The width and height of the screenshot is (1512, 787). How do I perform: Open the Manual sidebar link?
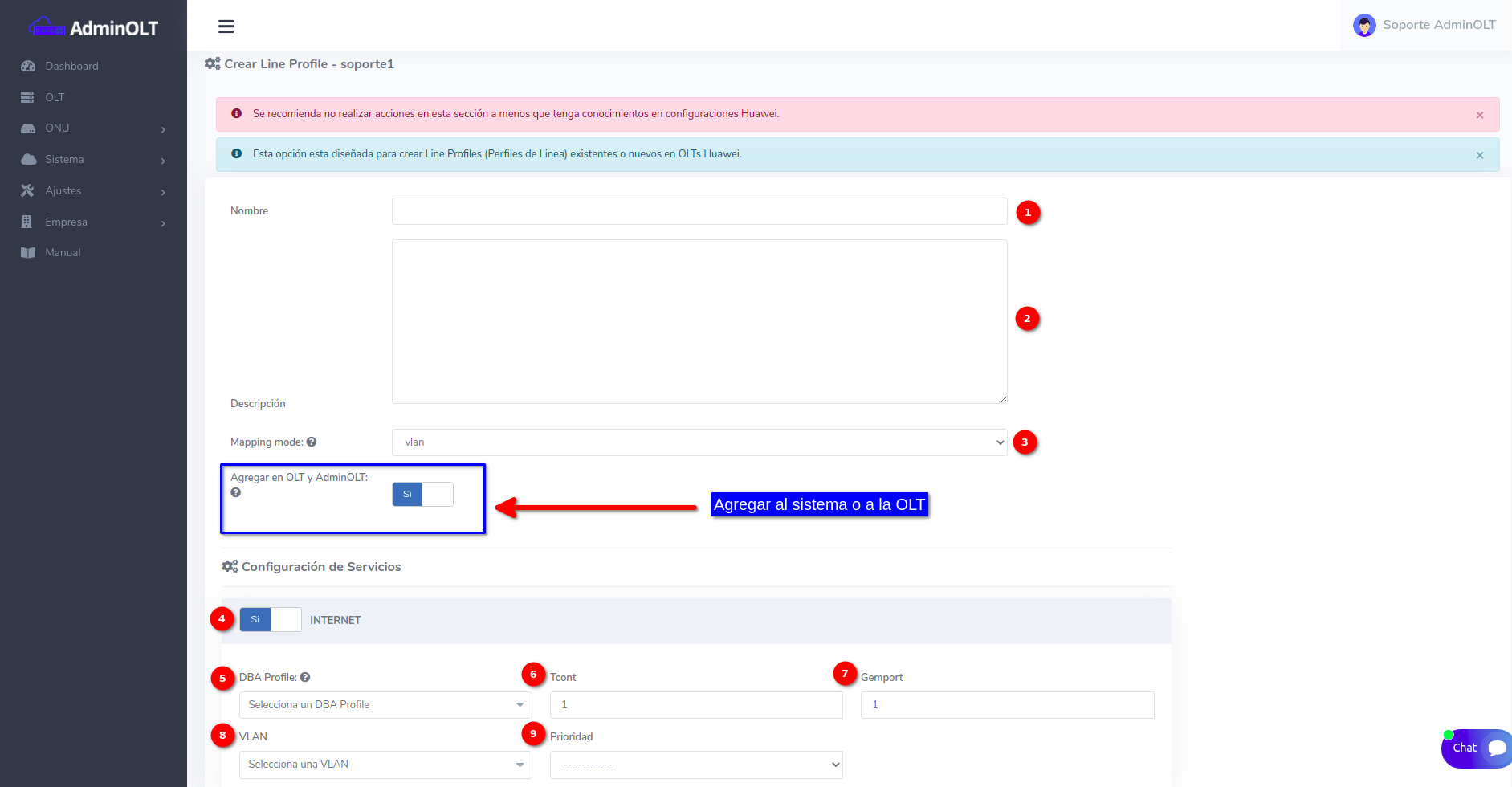[x=63, y=252]
